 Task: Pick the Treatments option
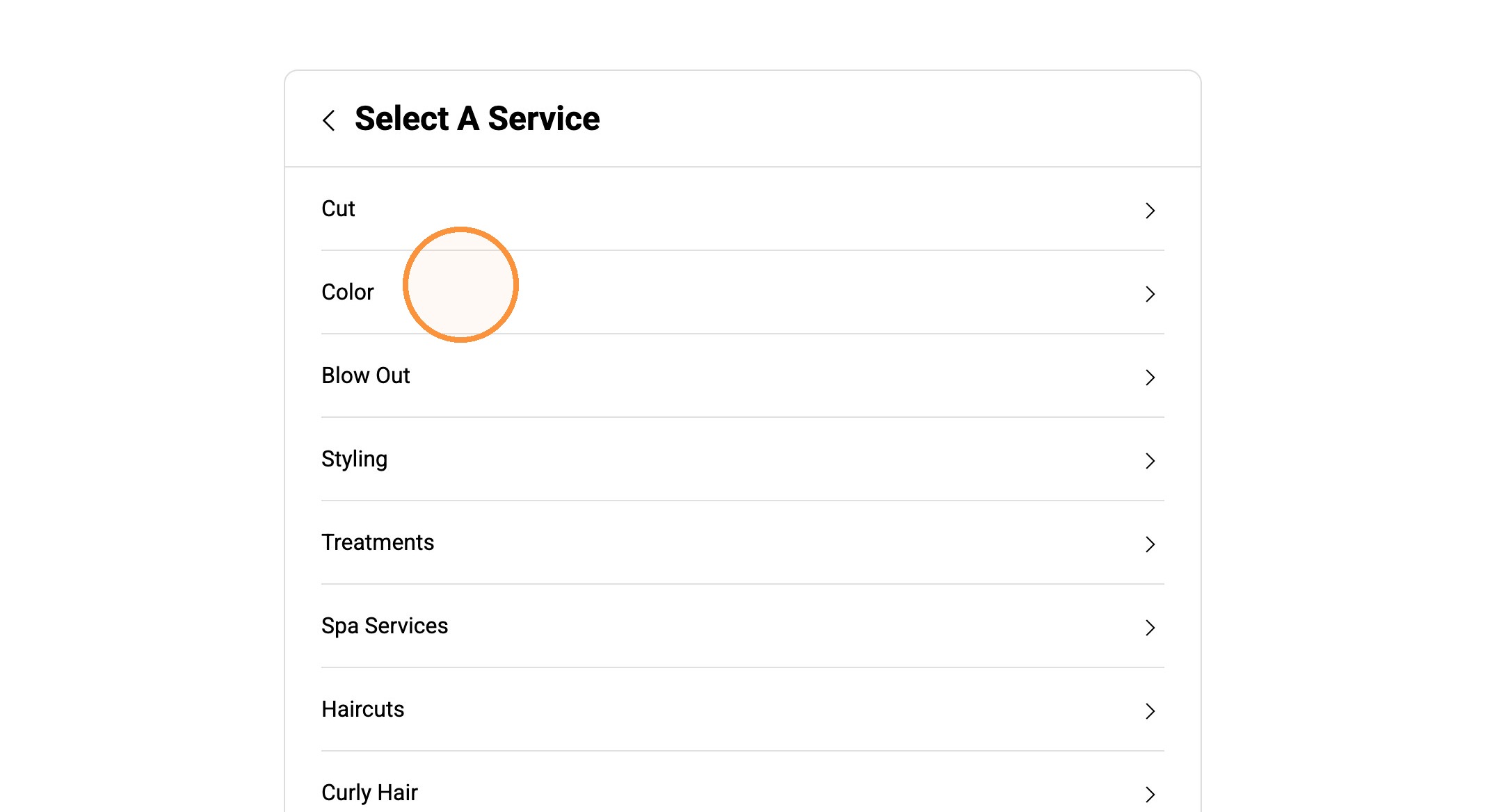click(x=378, y=542)
